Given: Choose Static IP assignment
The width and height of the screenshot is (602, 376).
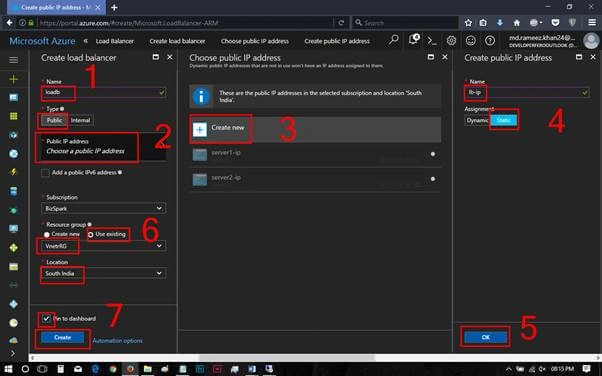Looking at the screenshot, I should 504,120.
